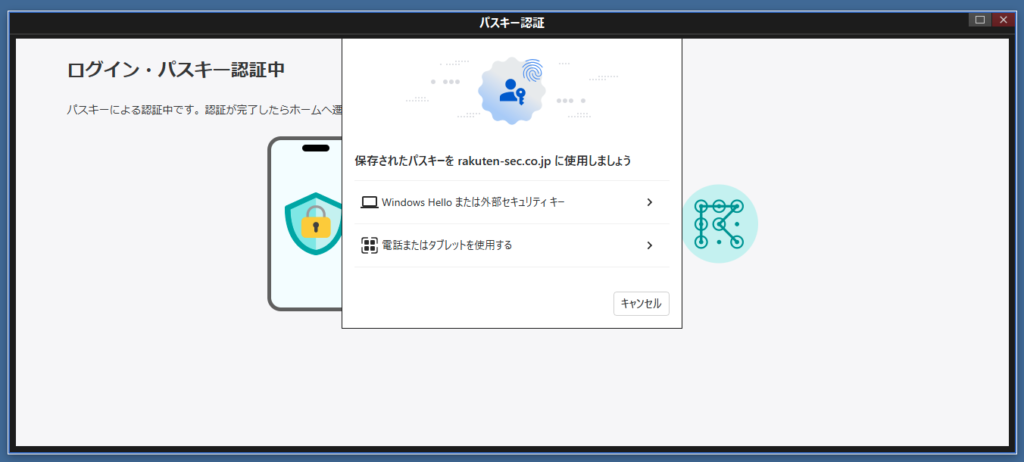1024x462 pixels.
Task: Click the laptop icon beside Windows Hello
Action: pos(370,203)
